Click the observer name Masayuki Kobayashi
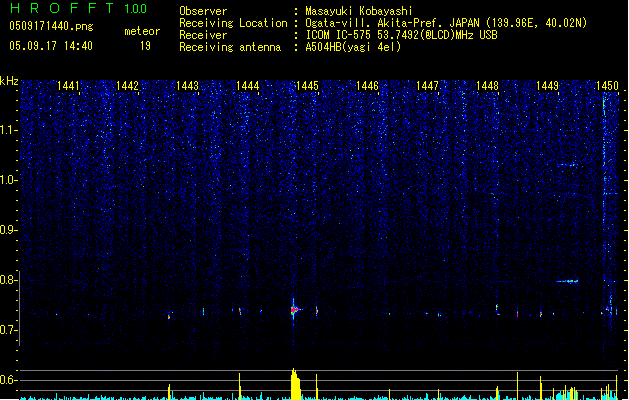The height and width of the screenshot is (400, 629). (x=359, y=11)
